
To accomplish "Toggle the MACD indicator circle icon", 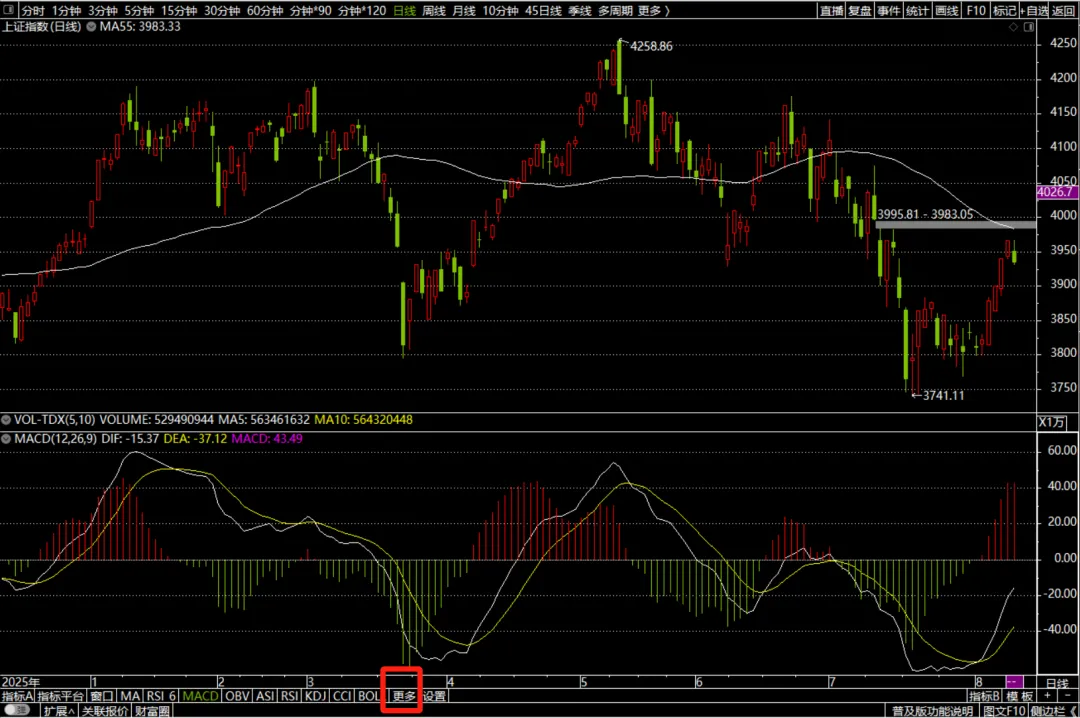I will (x=6, y=439).
